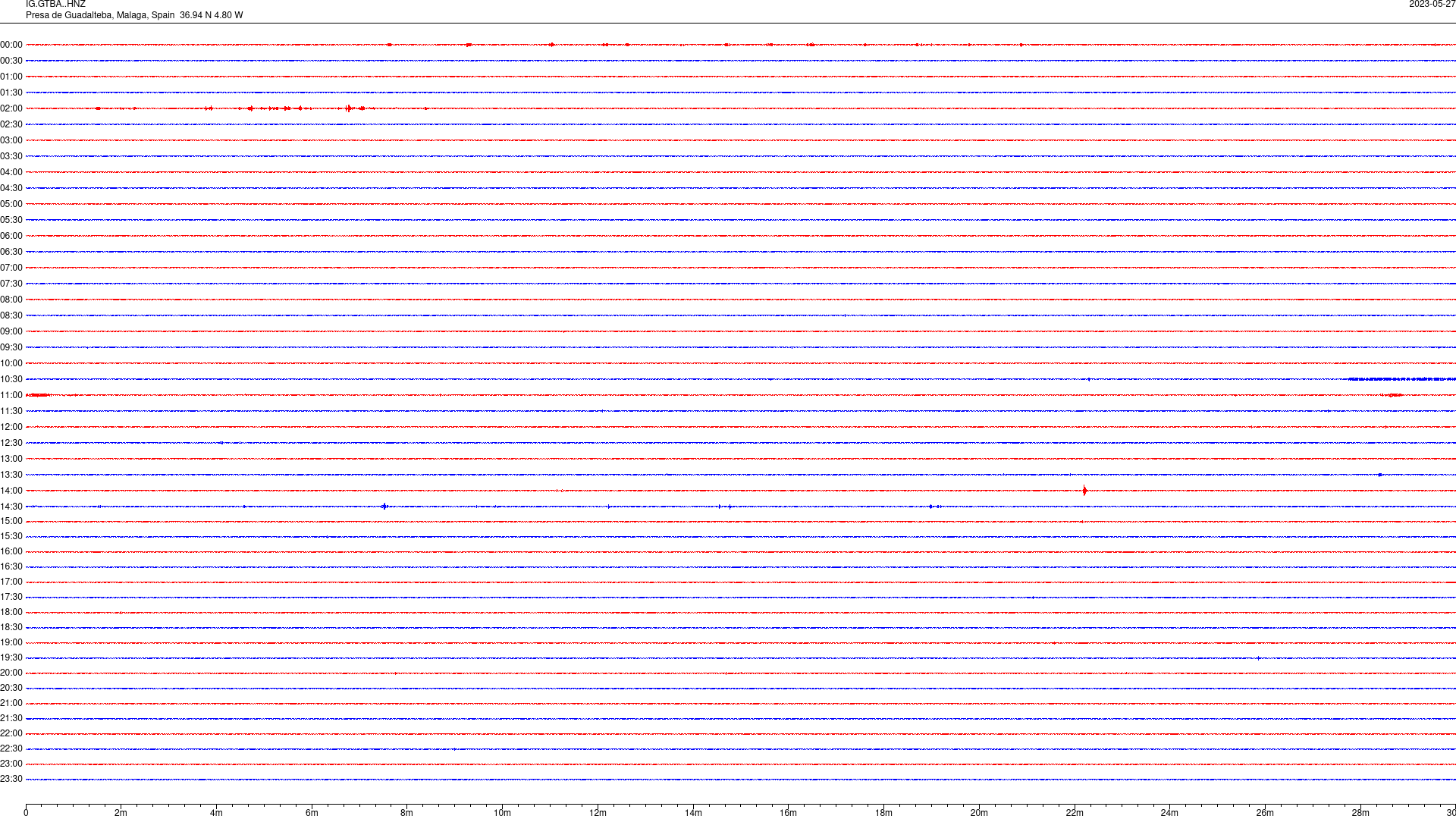Click the 11:00 row time label
This screenshot has height=819, width=1456.
tap(11, 395)
